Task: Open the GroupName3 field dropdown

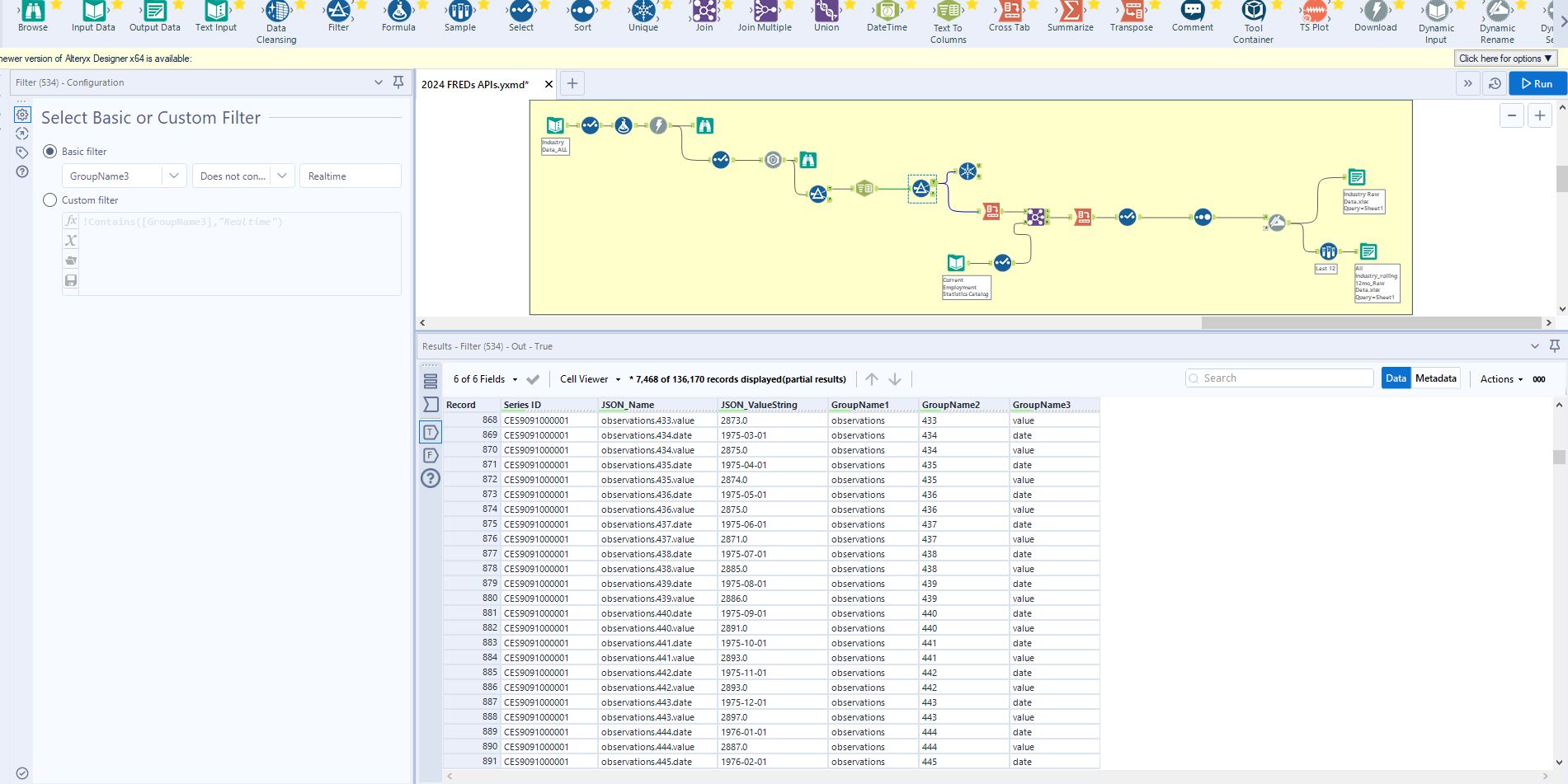Action: click(x=174, y=176)
